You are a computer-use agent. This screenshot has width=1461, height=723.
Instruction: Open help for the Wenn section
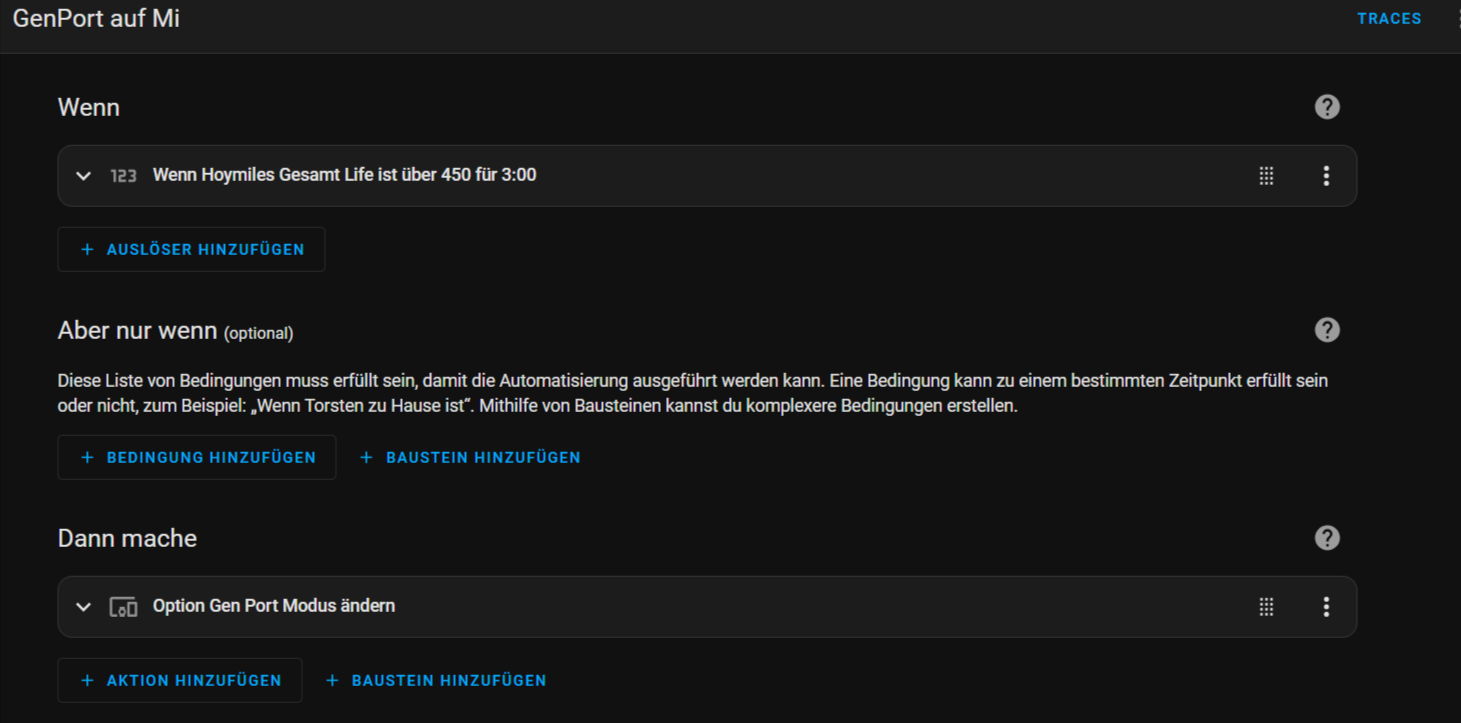click(1327, 107)
